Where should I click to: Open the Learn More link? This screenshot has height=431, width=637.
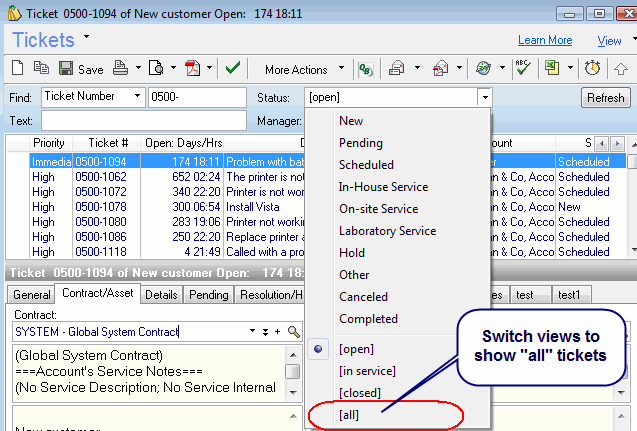[x=545, y=40]
